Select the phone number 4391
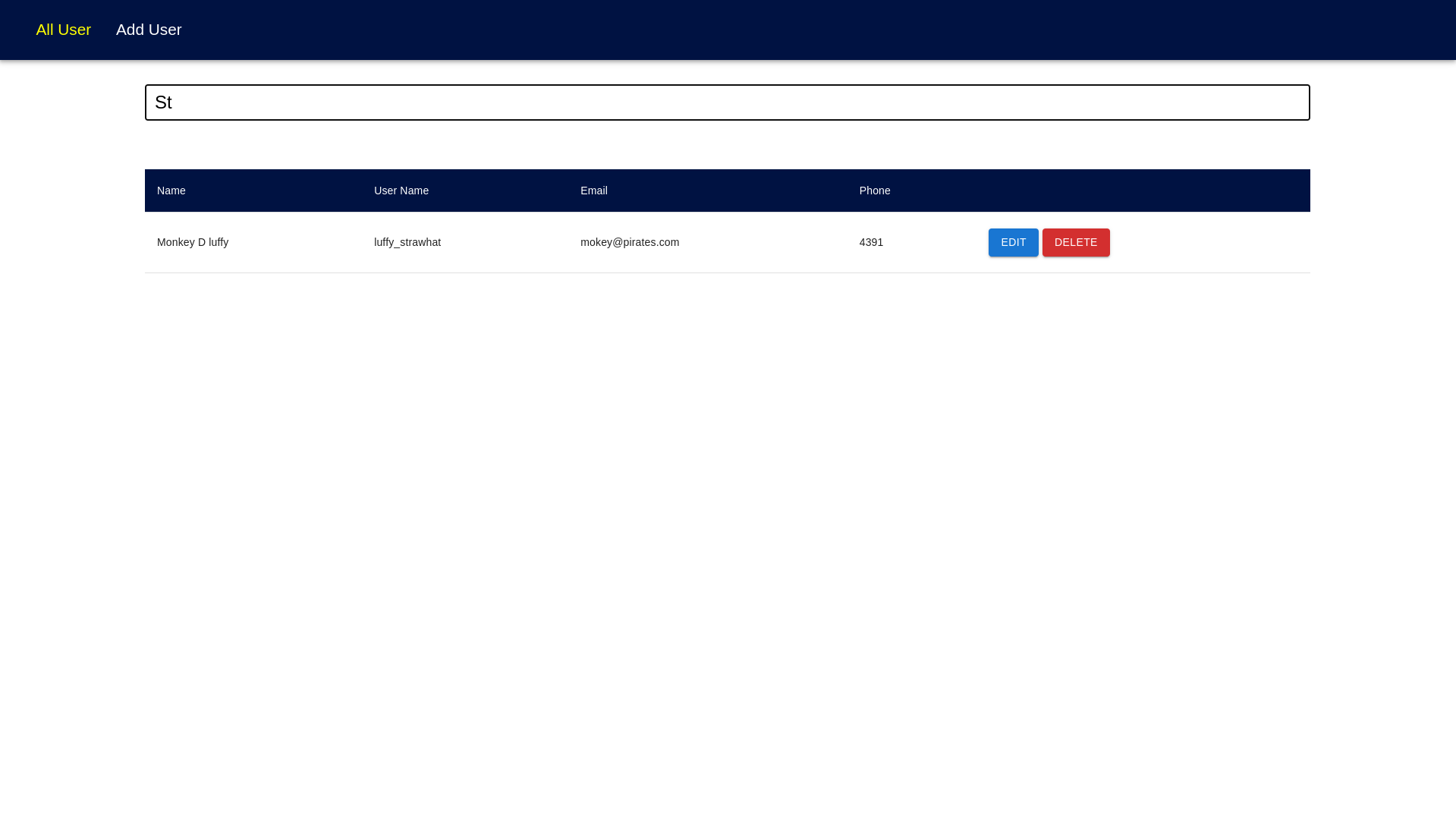The height and width of the screenshot is (819, 1456). 871,242
